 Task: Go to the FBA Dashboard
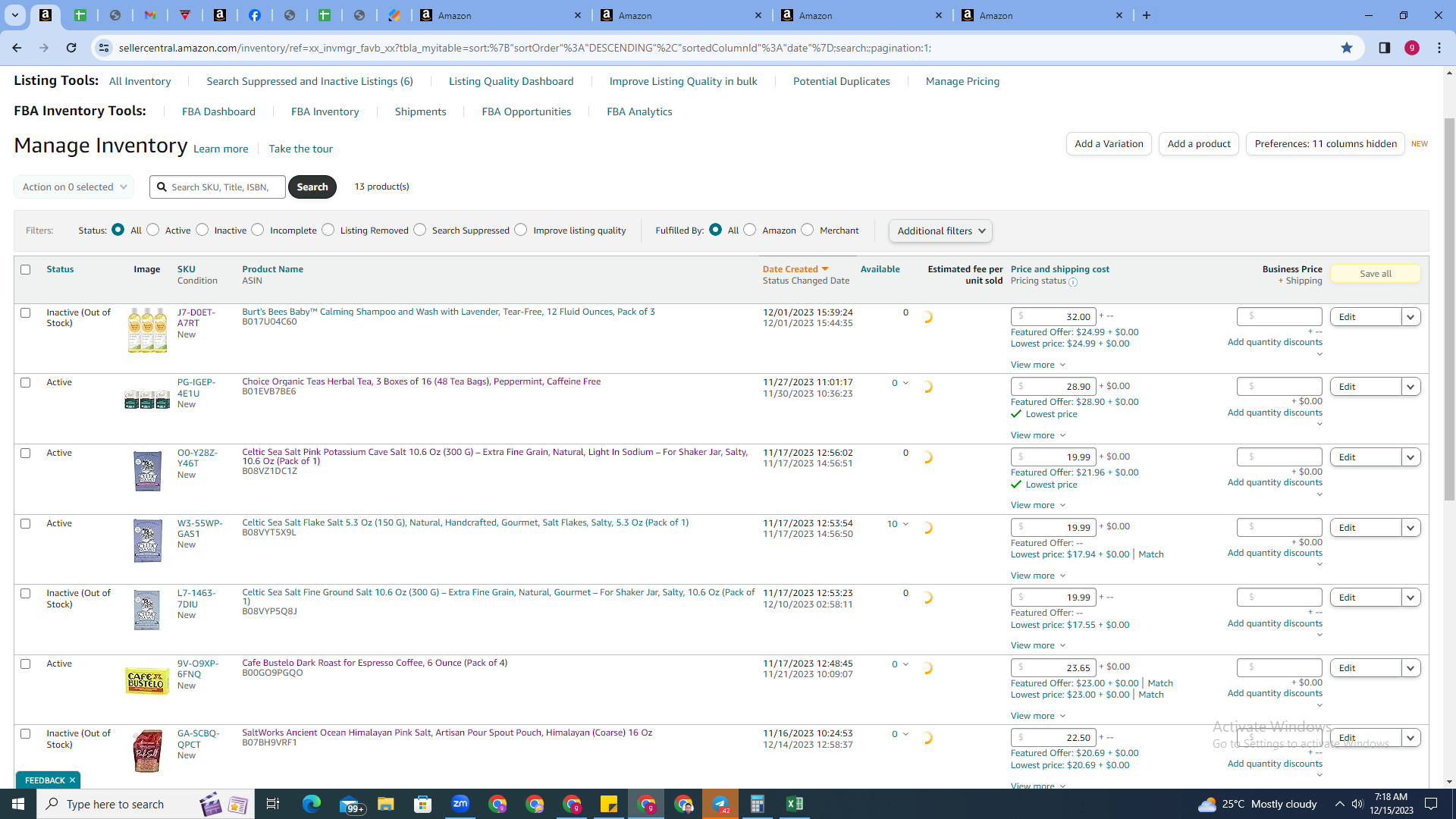pos(218,111)
